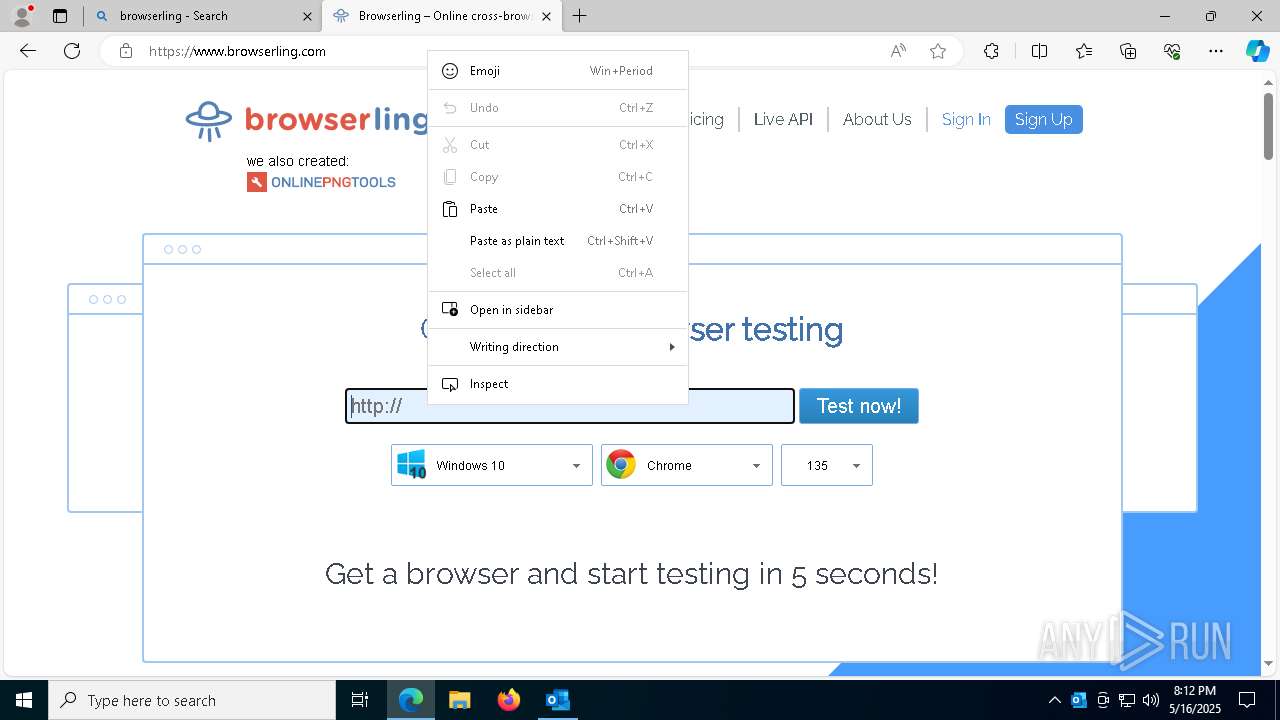Open the Chrome browser dropdown

686,465
